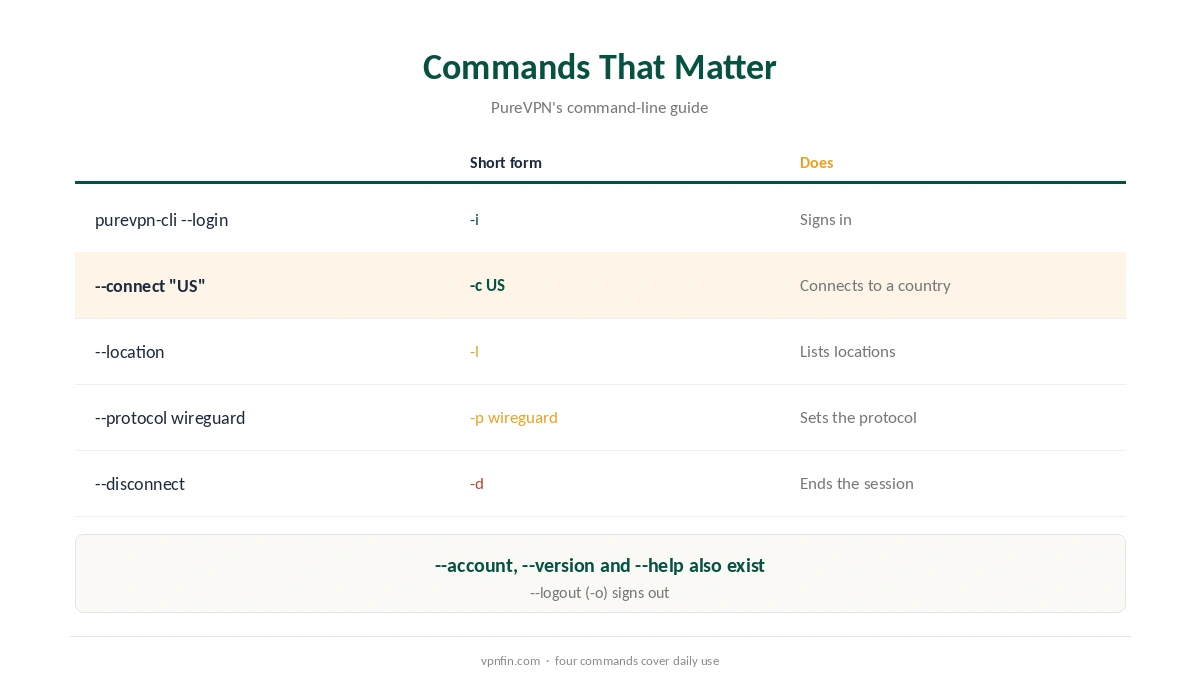Click '--account, --version and --help also exist' note
This screenshot has height=680, width=1200.
599,565
